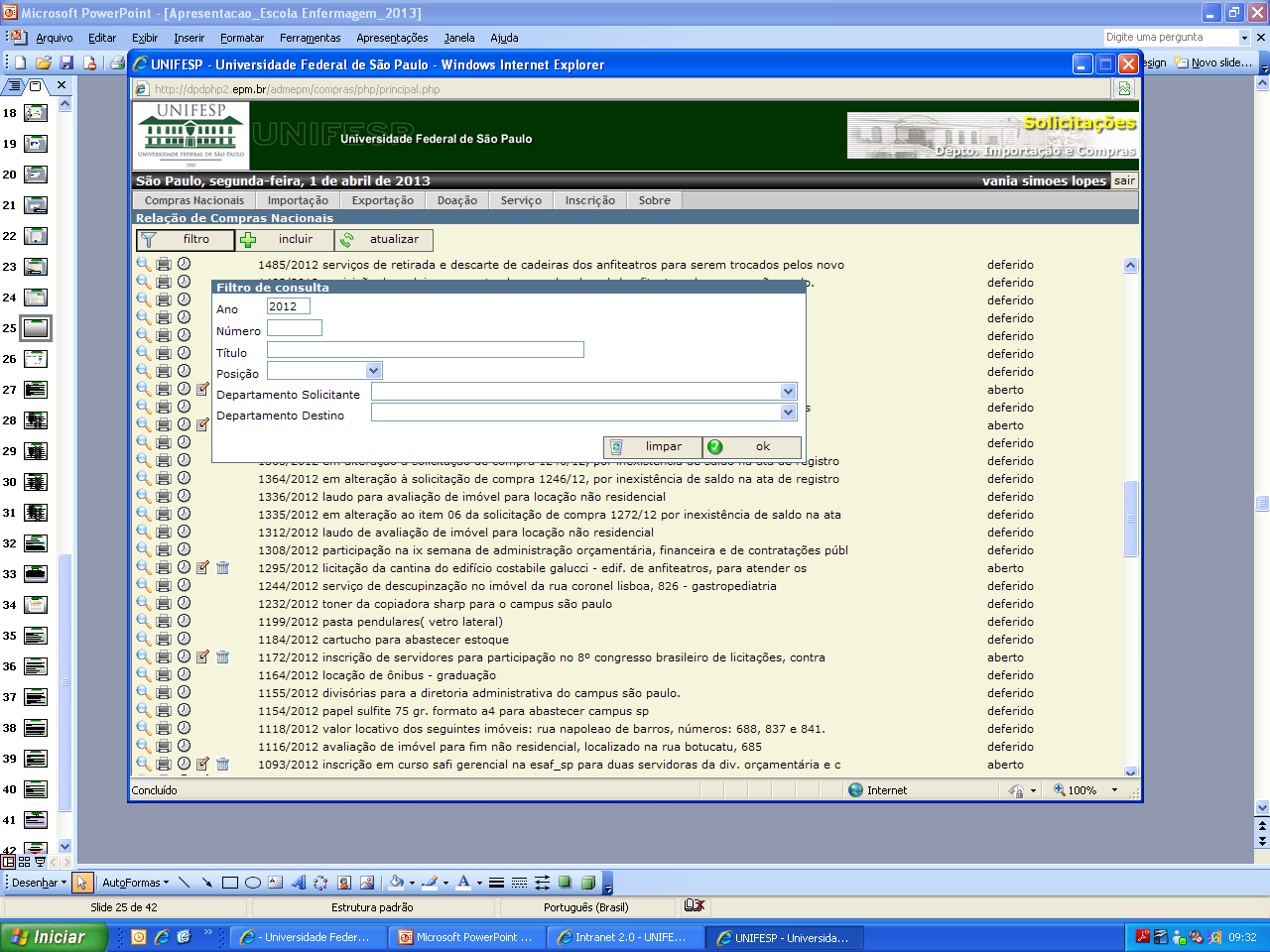Open font color dropdown arrow
This screenshot has height=952, width=1270.
coord(479,883)
